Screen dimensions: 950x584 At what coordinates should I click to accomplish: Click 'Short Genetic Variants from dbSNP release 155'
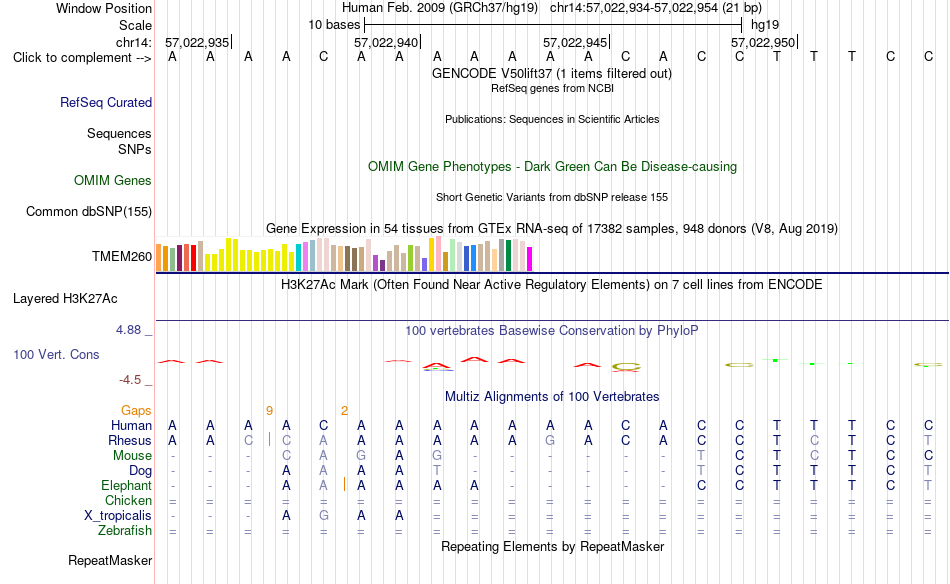click(x=552, y=197)
